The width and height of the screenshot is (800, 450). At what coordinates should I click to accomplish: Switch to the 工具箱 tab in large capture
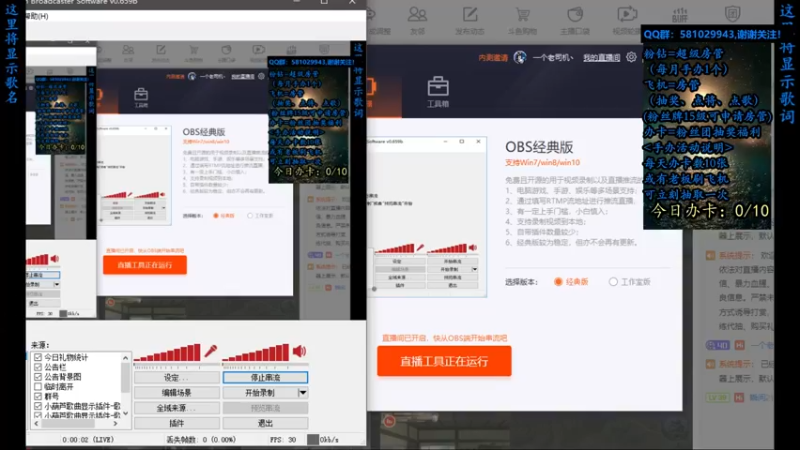pyautogui.click(x=438, y=91)
